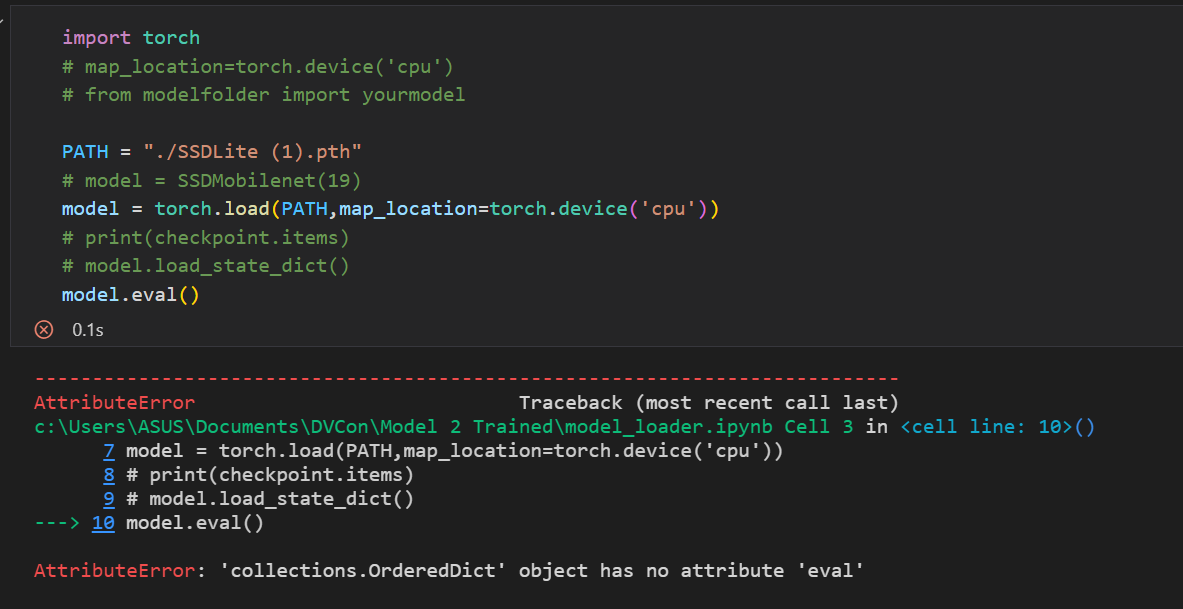The height and width of the screenshot is (609, 1183).
Task: Open traceback line number 7 link
Action: pyautogui.click(x=109, y=451)
